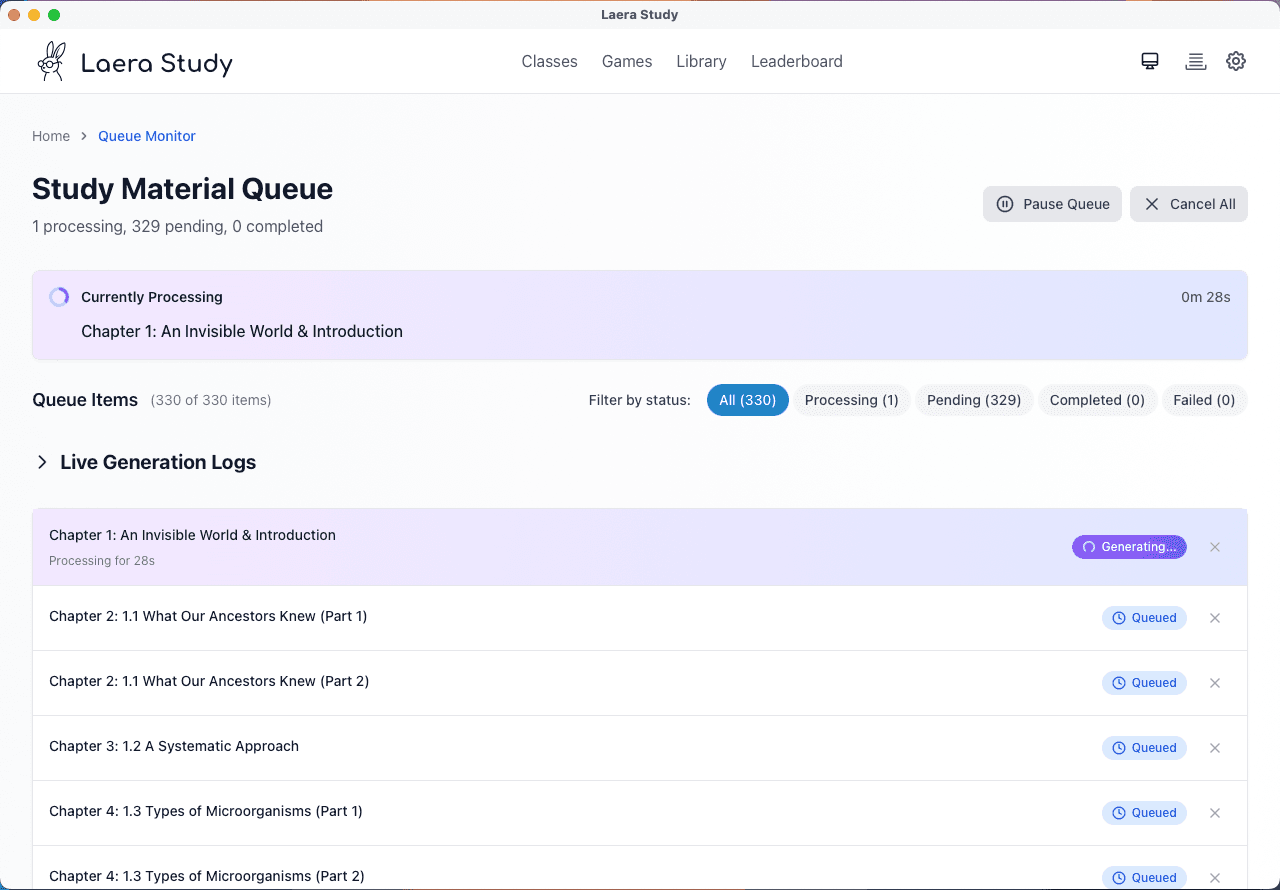Open the display monitor icon in header
Screen dimensions: 1280x890
click(1149, 61)
